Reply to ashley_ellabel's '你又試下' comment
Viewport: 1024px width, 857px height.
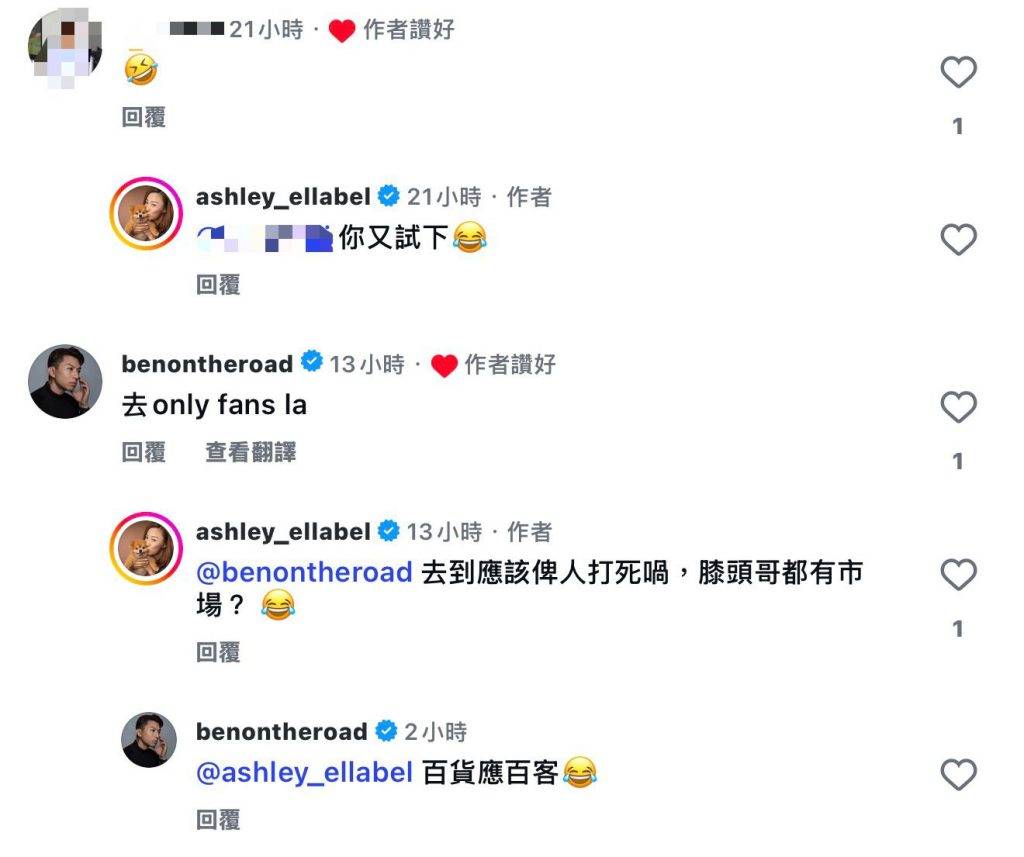218,285
